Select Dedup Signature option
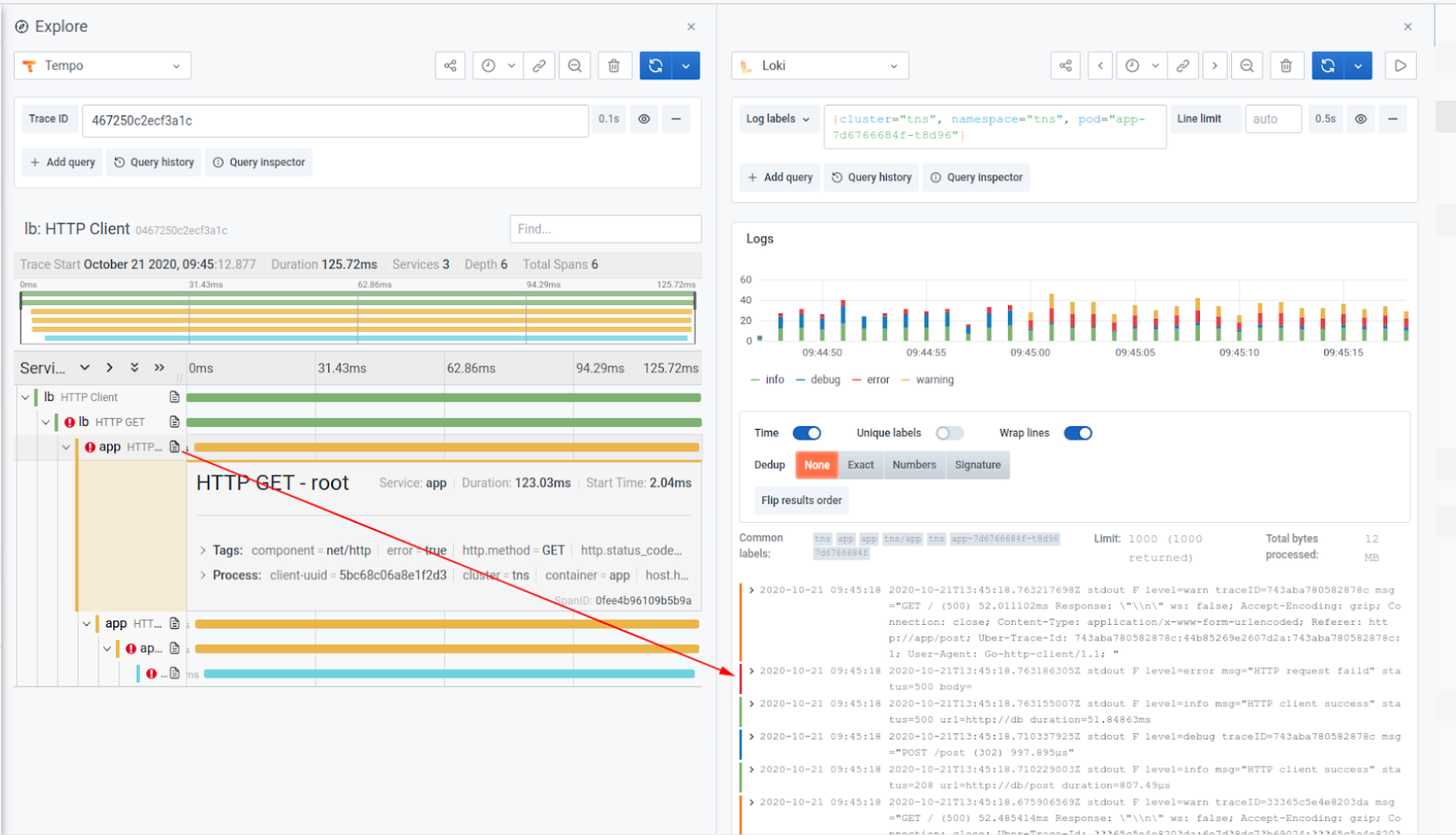The image size is (1456, 835). 978,465
